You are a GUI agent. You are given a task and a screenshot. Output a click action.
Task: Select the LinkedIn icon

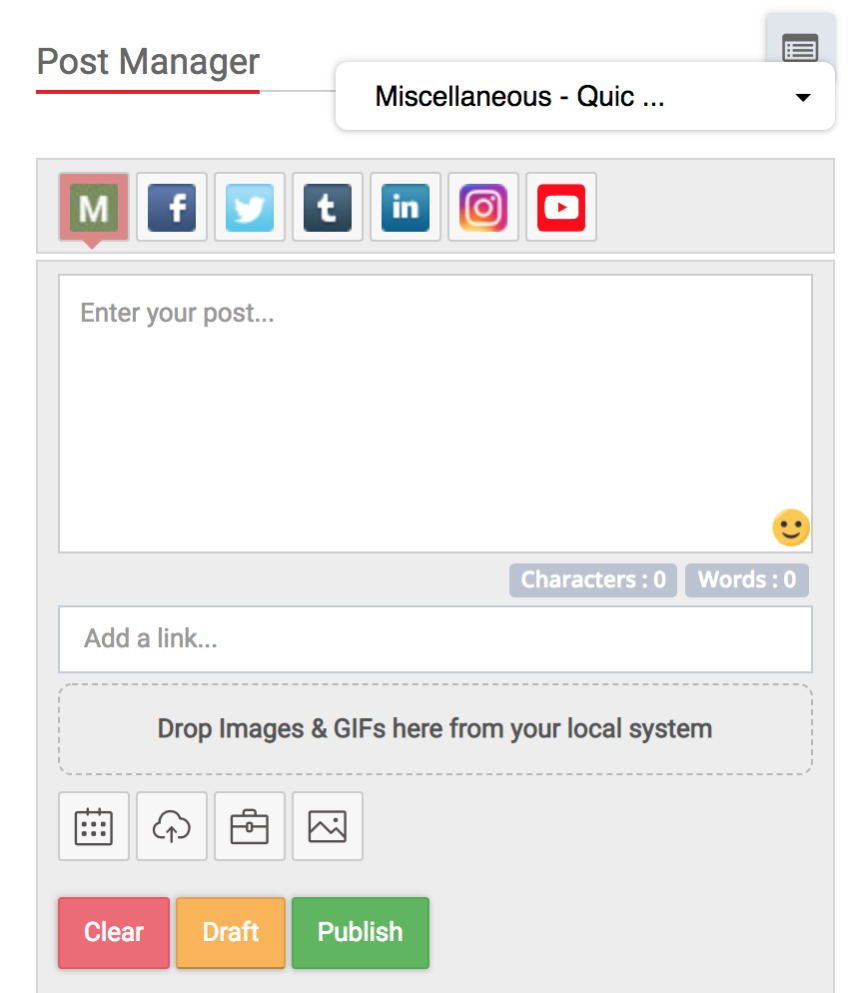click(405, 207)
